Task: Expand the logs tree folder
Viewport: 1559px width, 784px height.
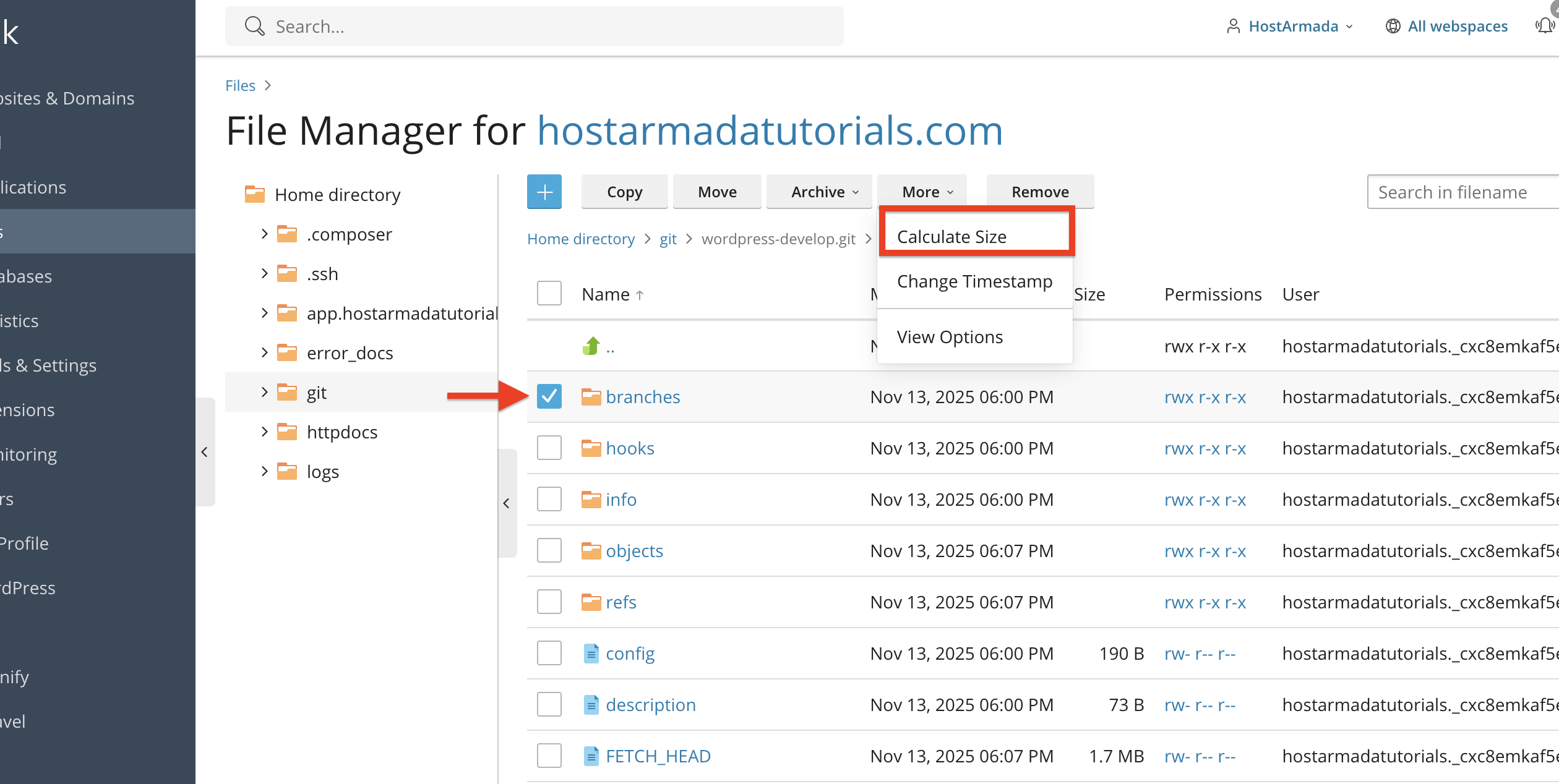Action: click(x=265, y=472)
